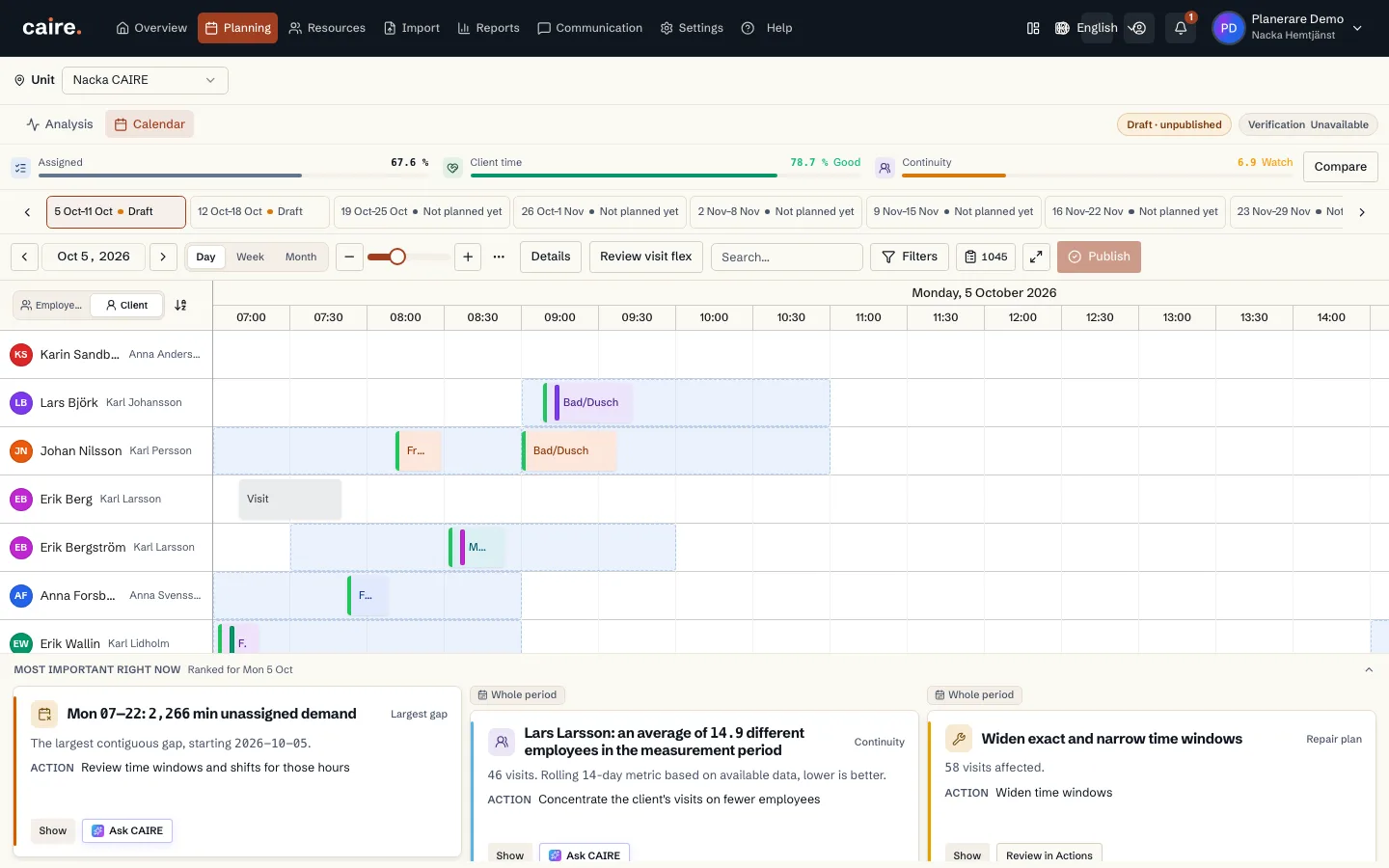Open the Overview menu item
Viewport: 1389px width, 868px height.
(151, 28)
